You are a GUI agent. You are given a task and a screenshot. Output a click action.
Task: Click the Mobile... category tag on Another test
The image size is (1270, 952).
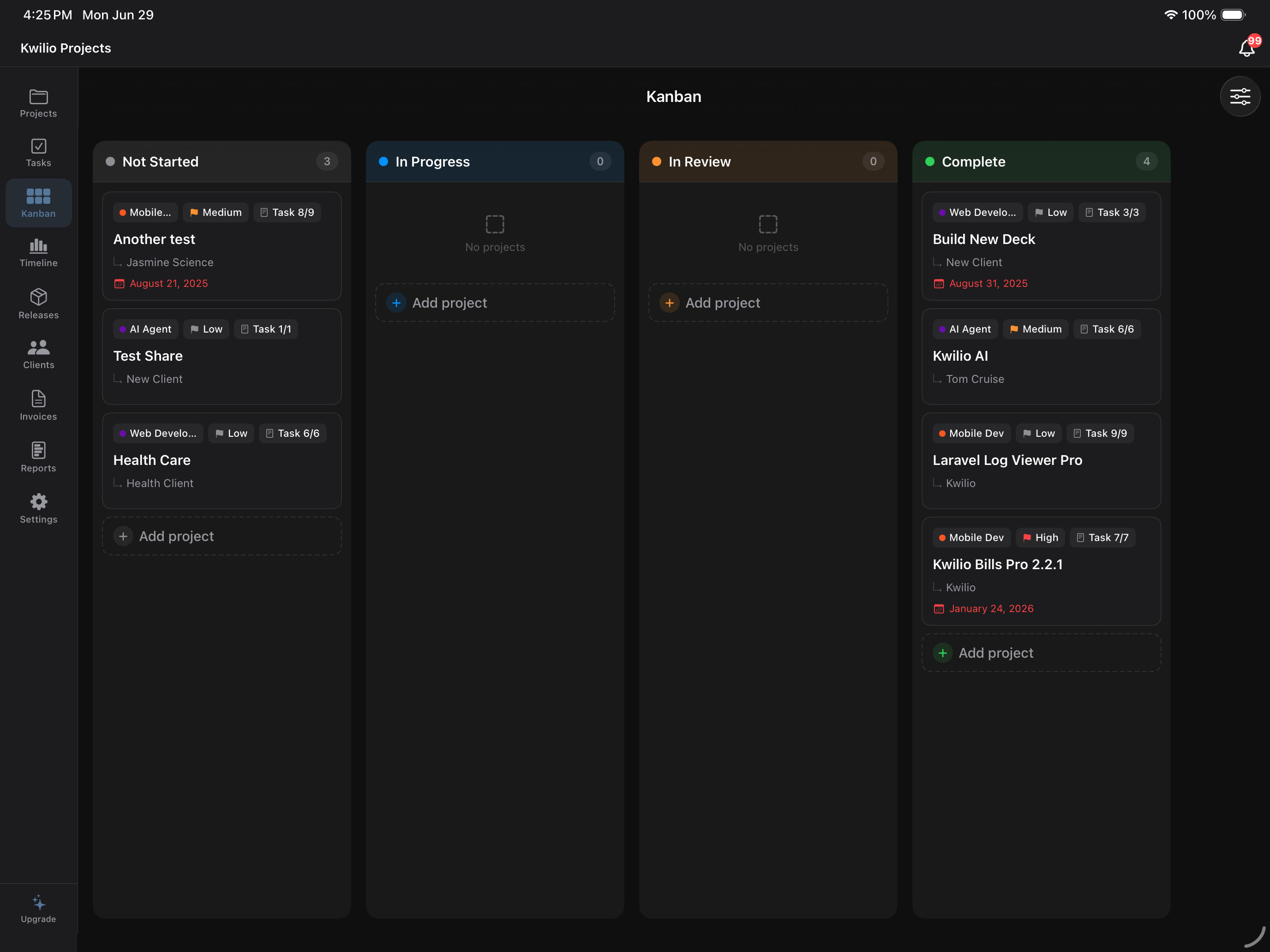[x=145, y=212]
